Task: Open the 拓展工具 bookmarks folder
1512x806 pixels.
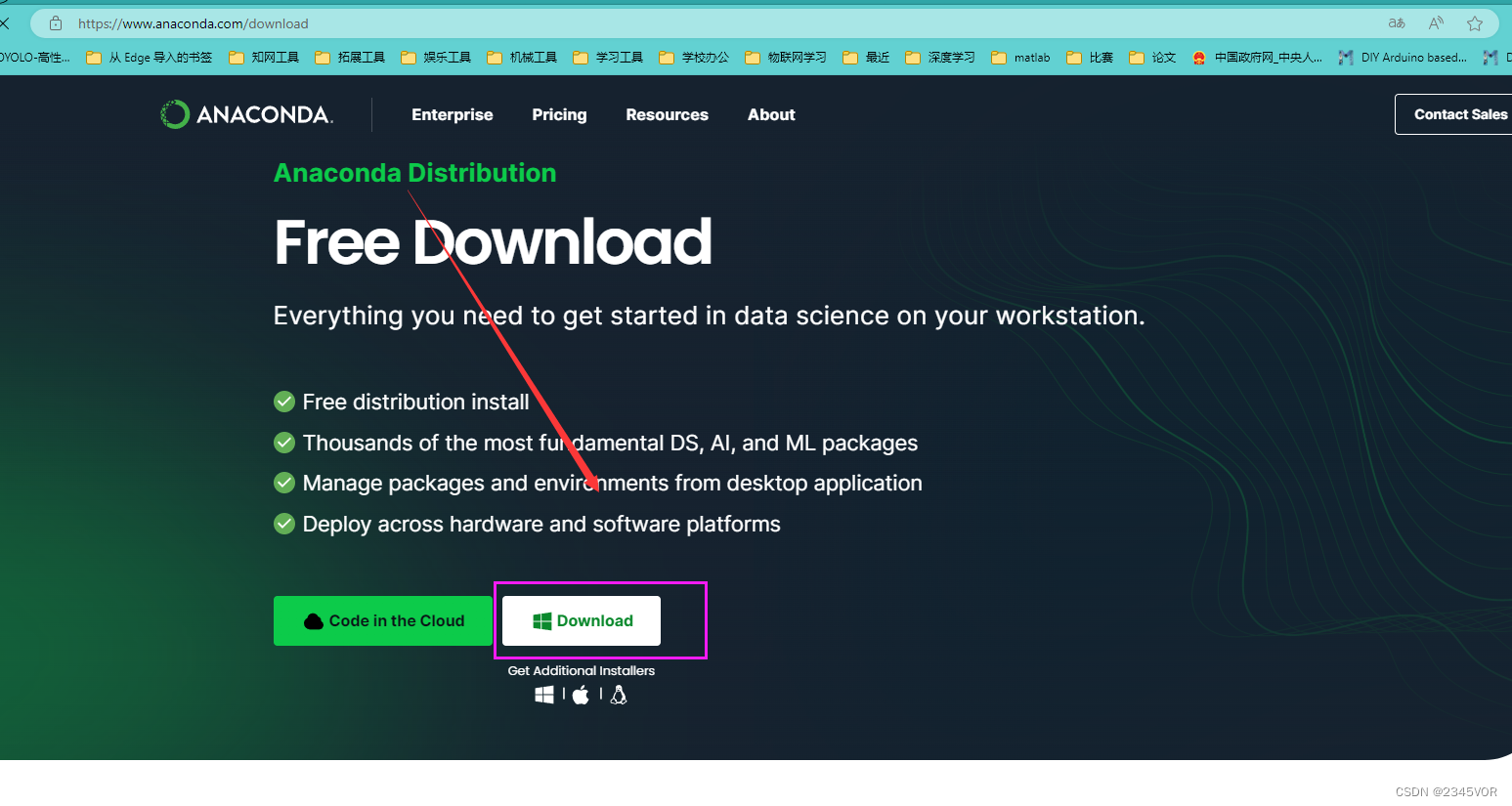Action: [350, 58]
